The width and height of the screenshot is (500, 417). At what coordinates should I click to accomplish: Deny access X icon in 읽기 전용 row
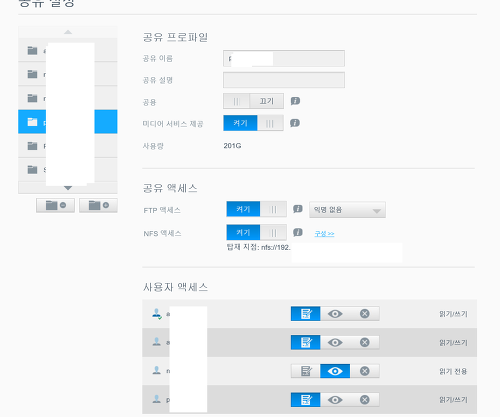click(x=365, y=371)
